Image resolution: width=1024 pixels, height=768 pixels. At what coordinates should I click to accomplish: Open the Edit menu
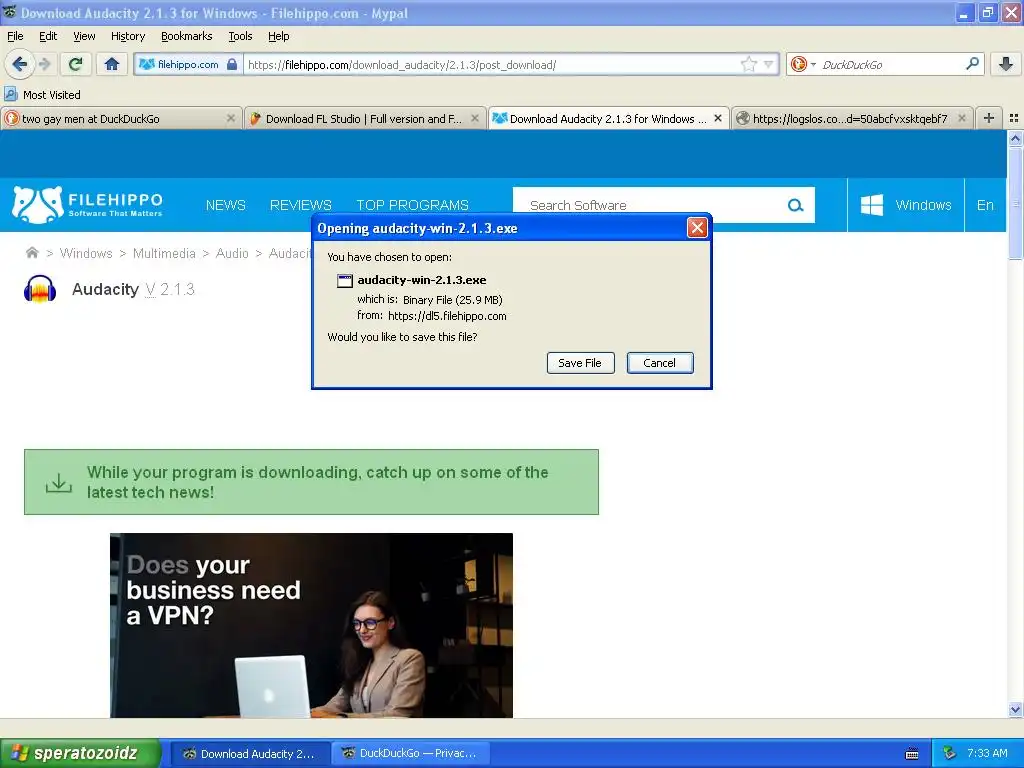(x=48, y=36)
